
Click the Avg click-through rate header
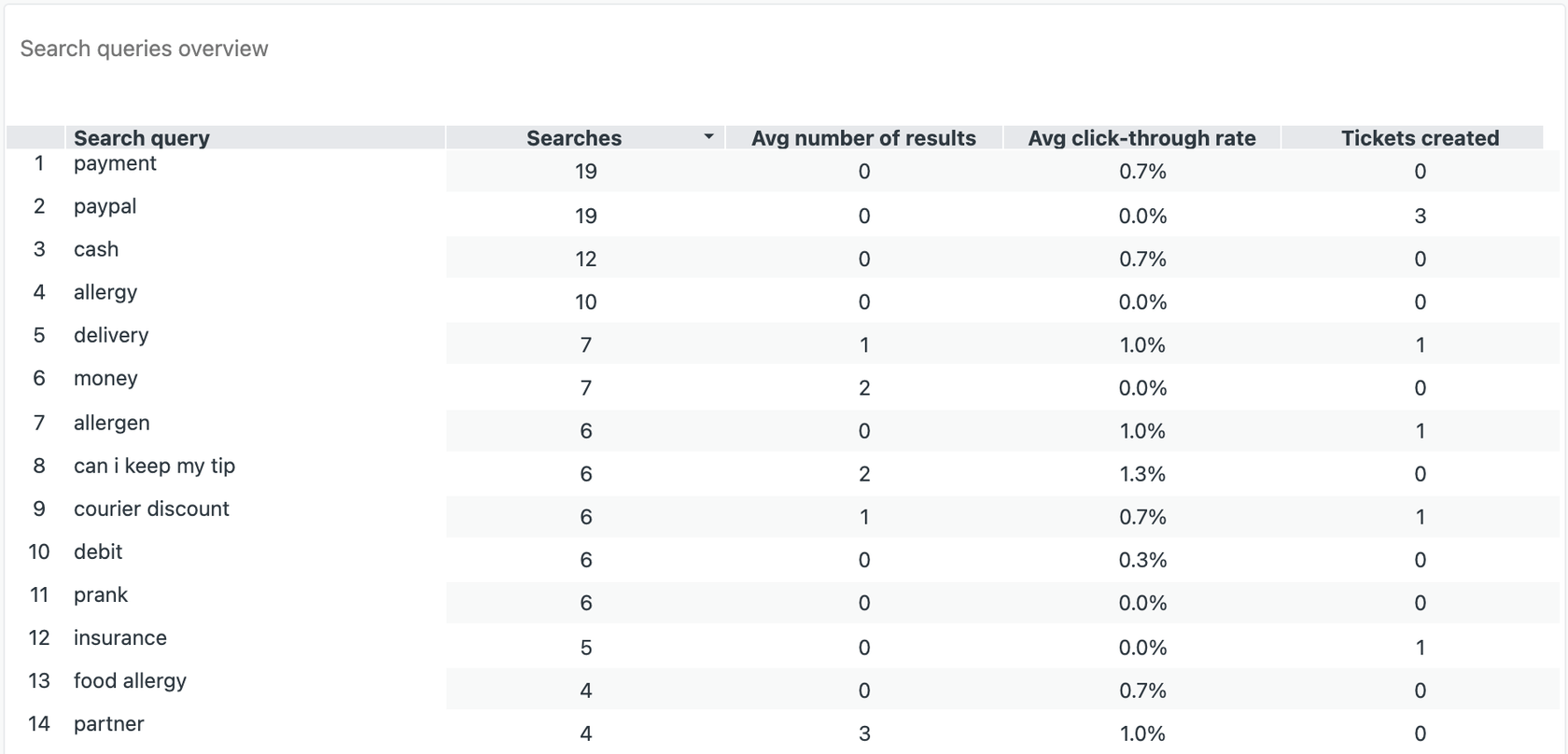point(1141,138)
